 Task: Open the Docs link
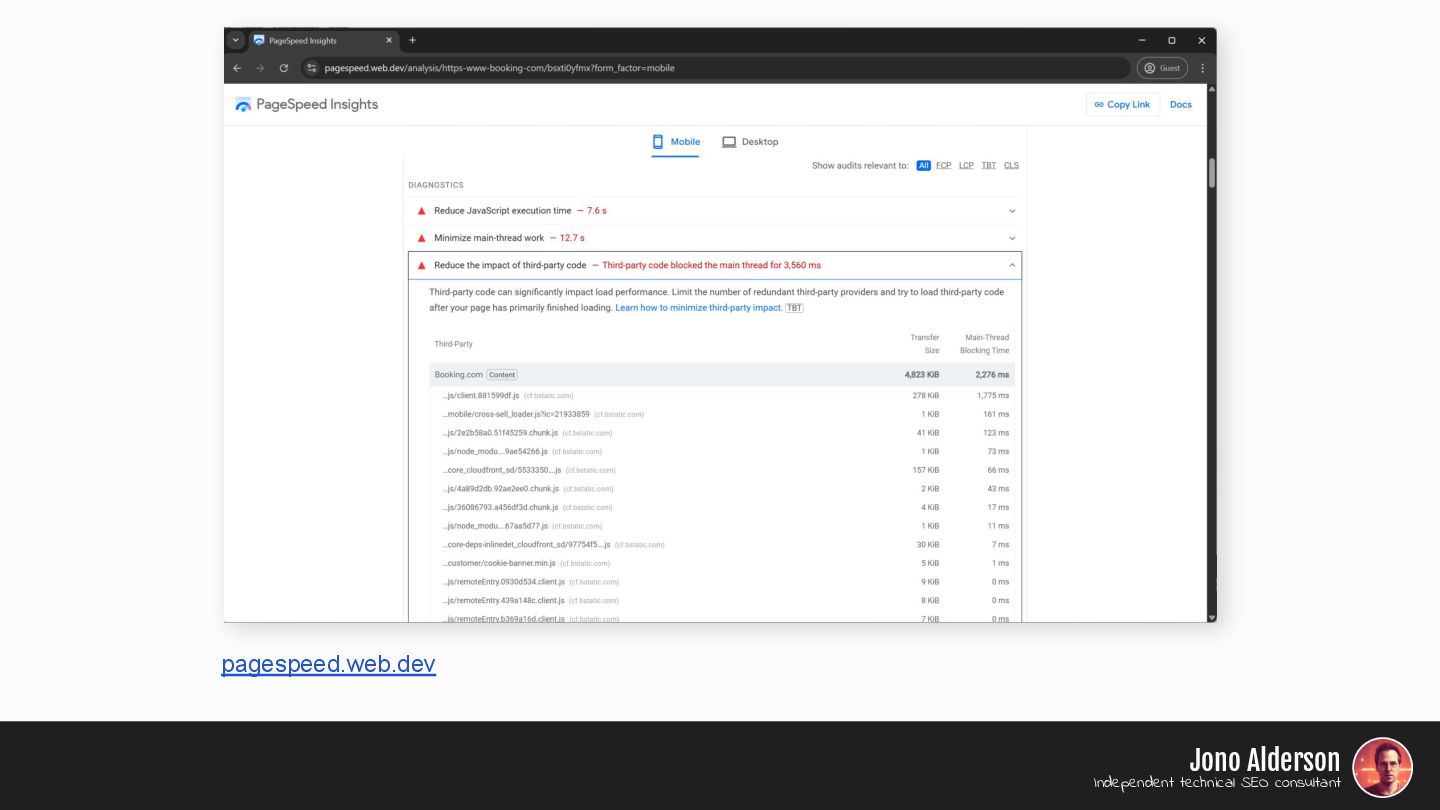1181,104
